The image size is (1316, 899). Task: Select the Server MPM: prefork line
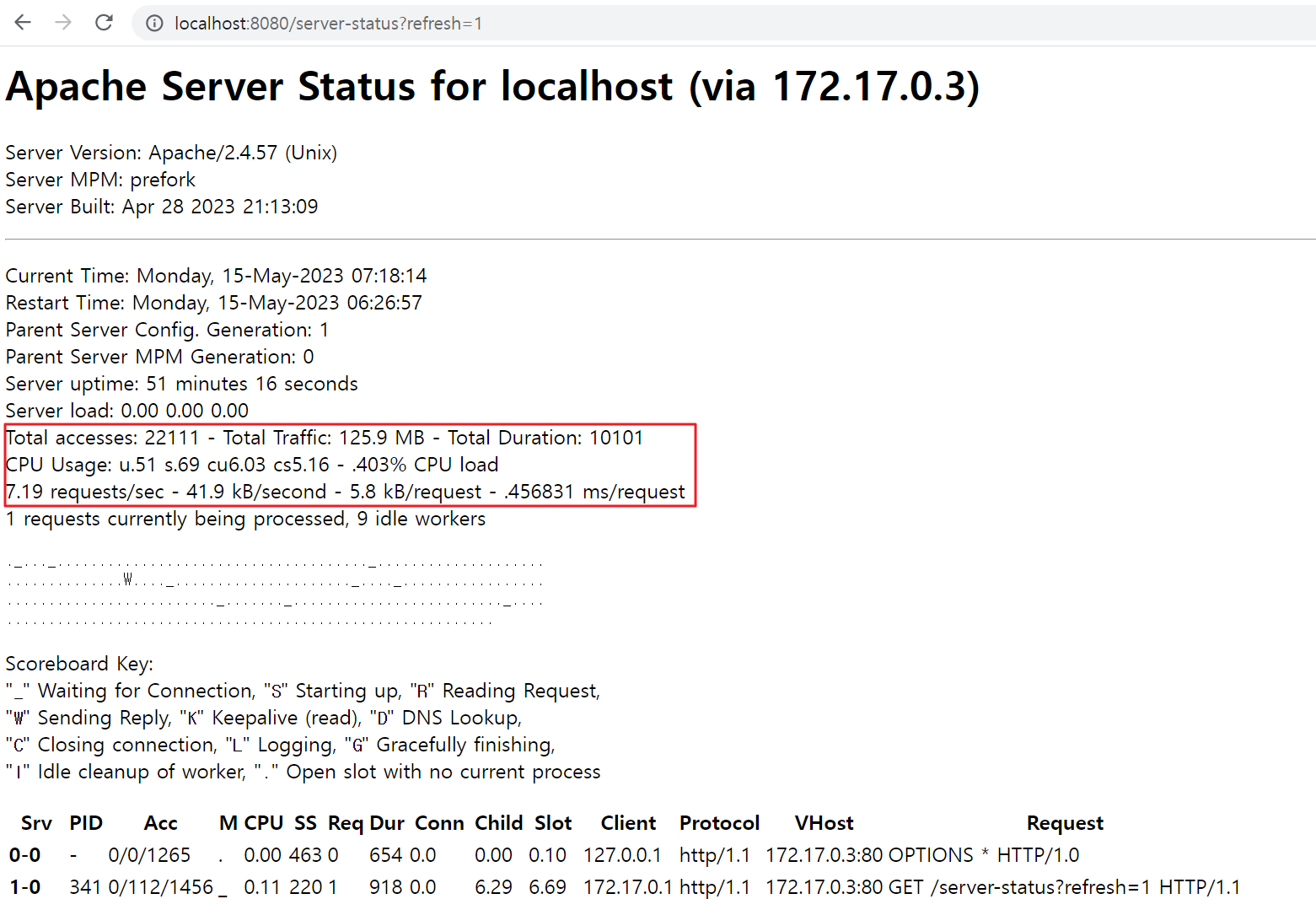tap(100, 180)
